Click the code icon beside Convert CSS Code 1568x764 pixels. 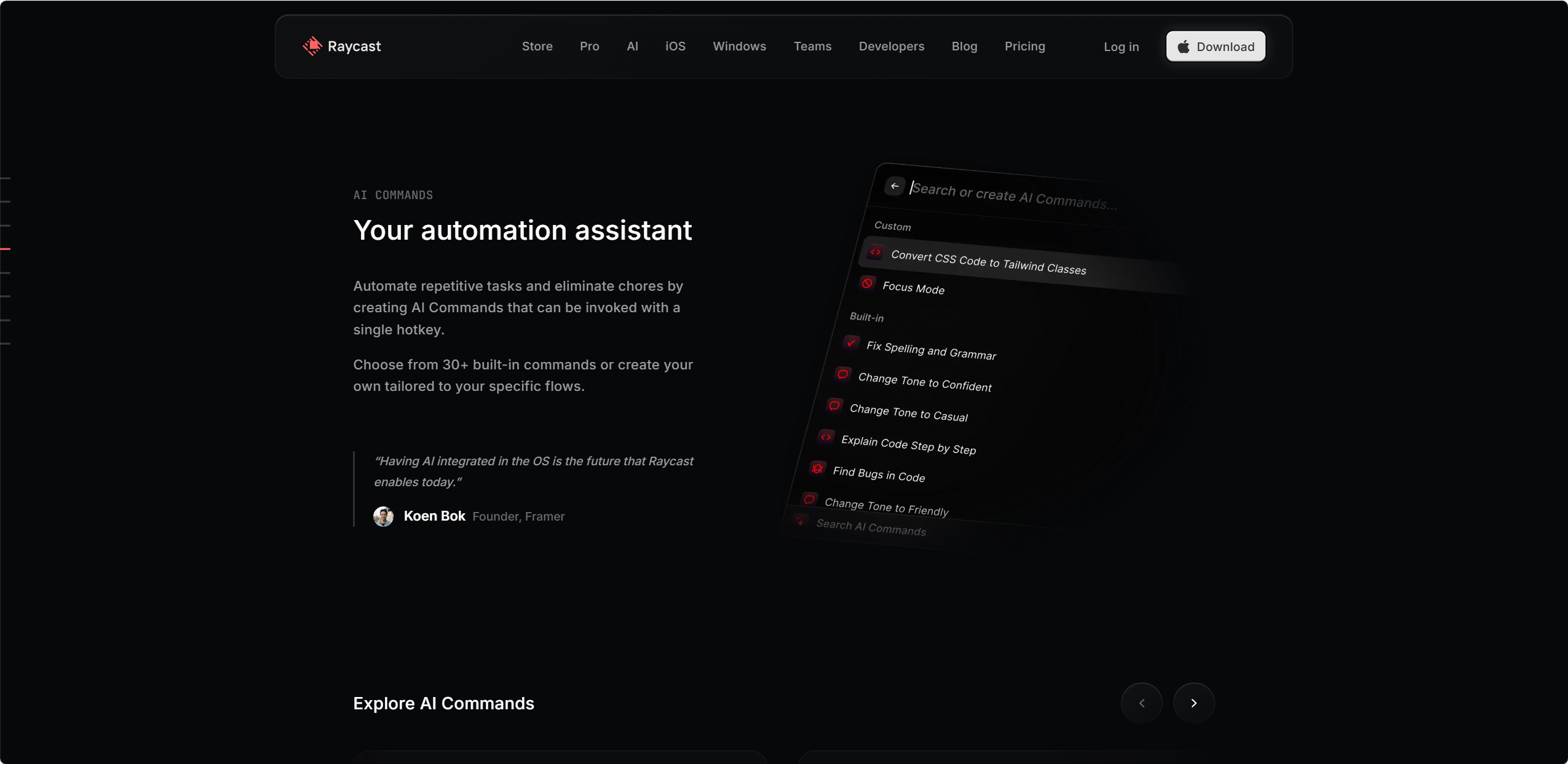pos(875,252)
